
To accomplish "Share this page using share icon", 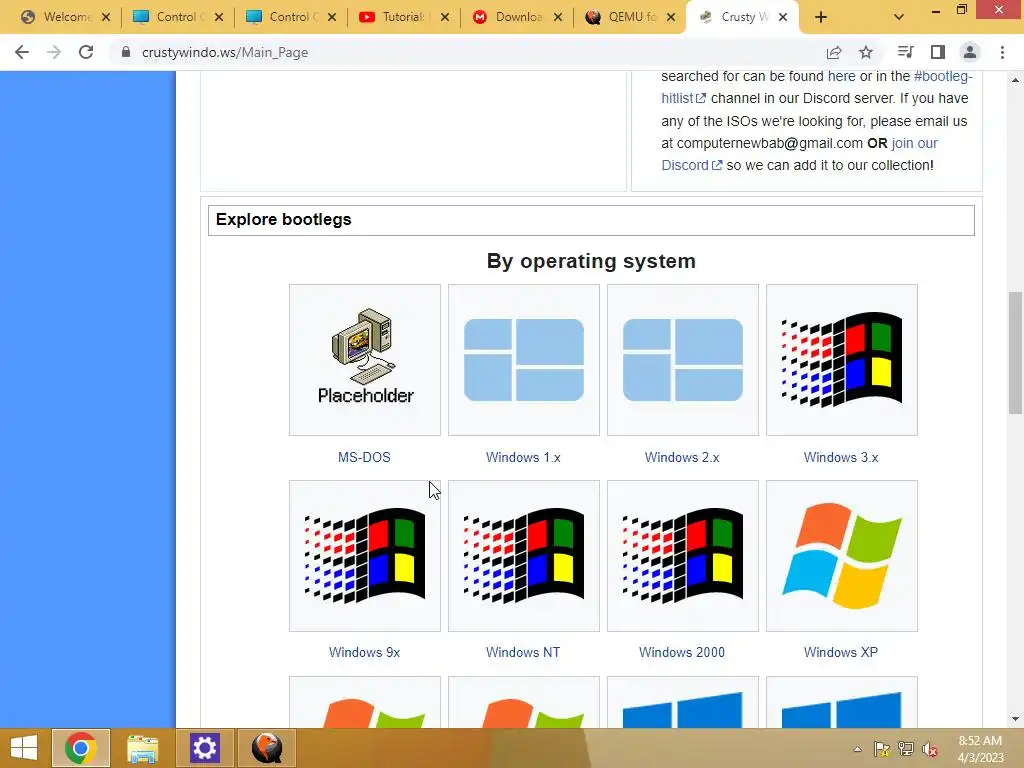I will tap(834, 52).
